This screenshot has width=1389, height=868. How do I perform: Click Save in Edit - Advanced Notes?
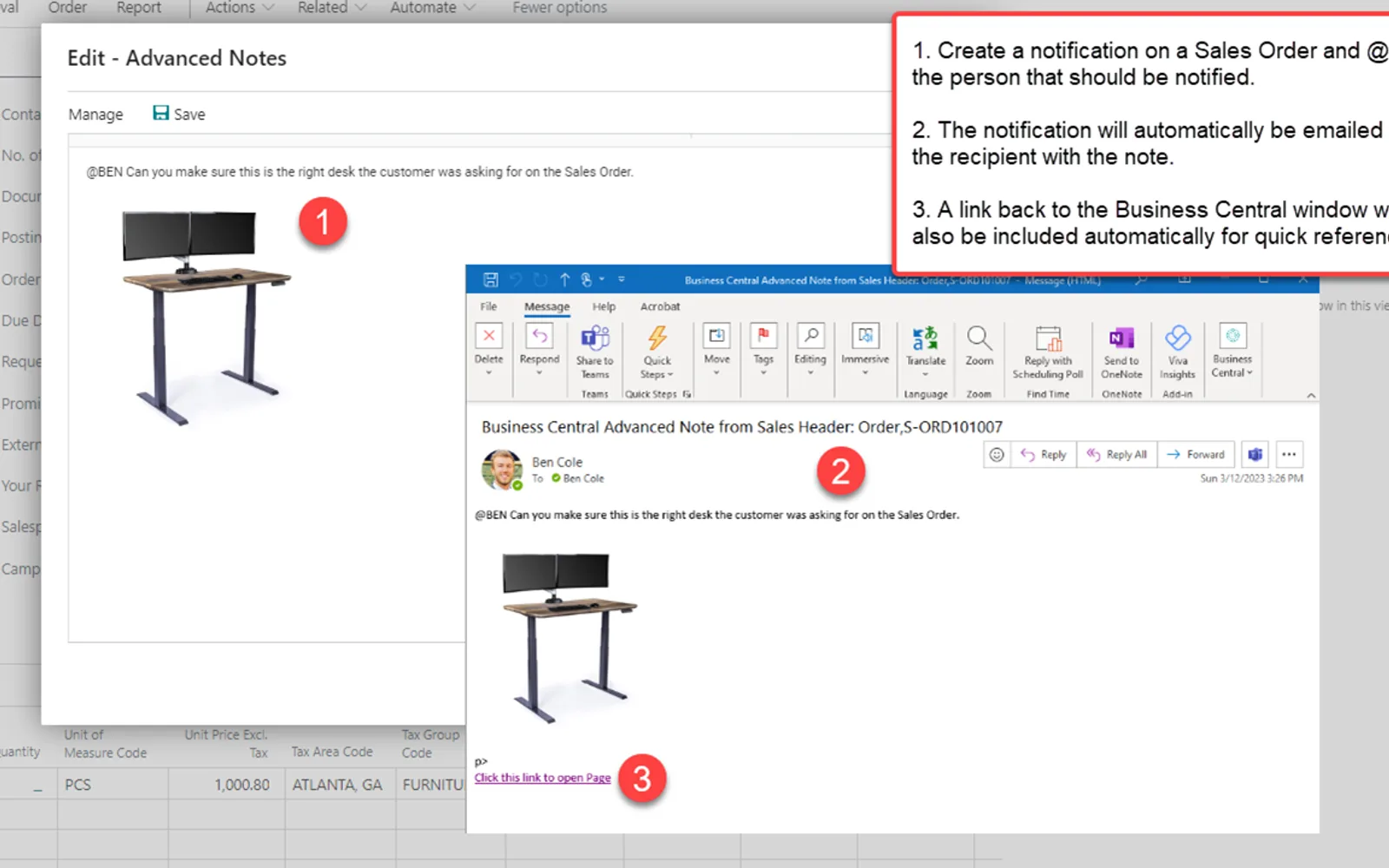[x=180, y=114]
